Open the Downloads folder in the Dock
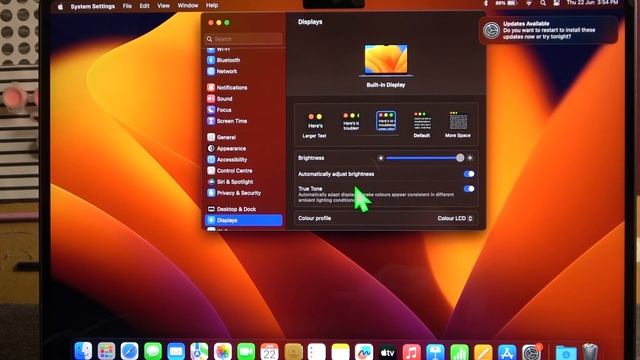The height and width of the screenshot is (360, 640). 566,352
